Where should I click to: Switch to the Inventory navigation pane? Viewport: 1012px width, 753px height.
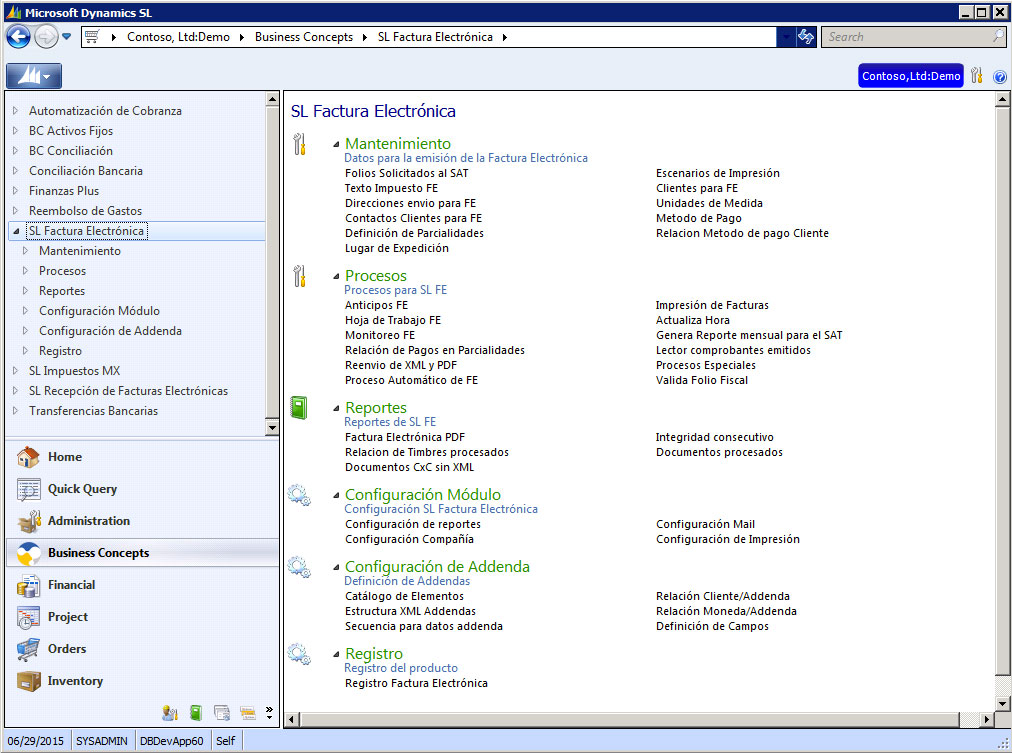(75, 681)
